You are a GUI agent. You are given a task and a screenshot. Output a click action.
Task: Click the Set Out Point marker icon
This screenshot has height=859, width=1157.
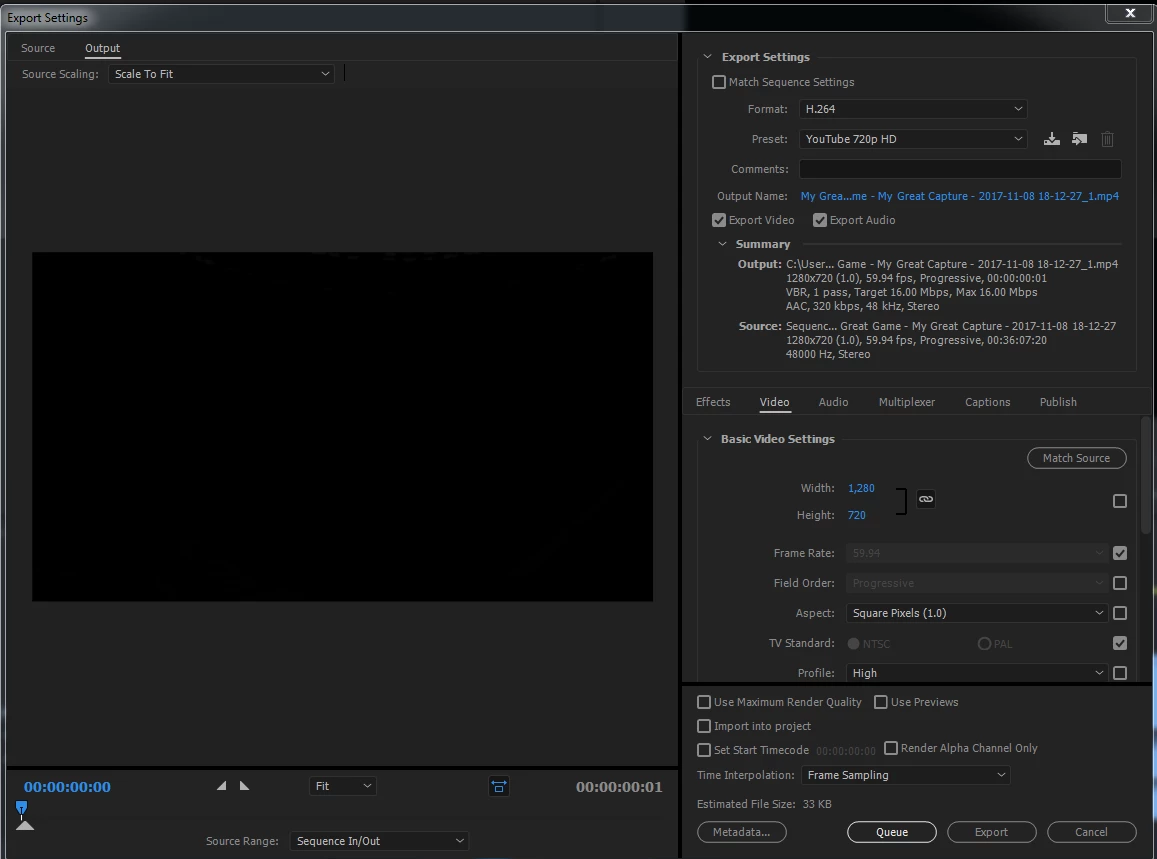click(x=244, y=786)
